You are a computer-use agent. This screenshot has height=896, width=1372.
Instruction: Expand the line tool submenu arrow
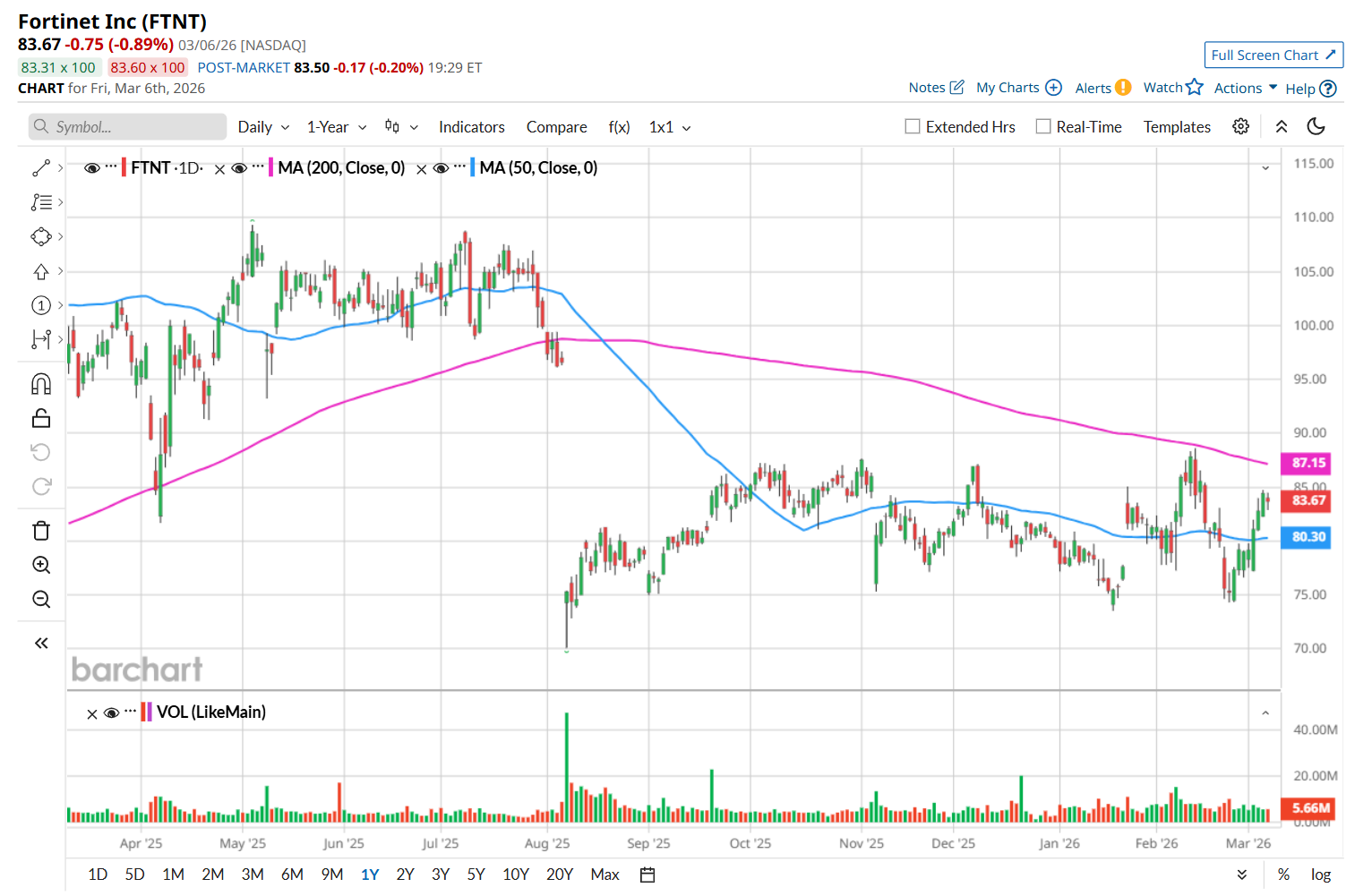60,168
